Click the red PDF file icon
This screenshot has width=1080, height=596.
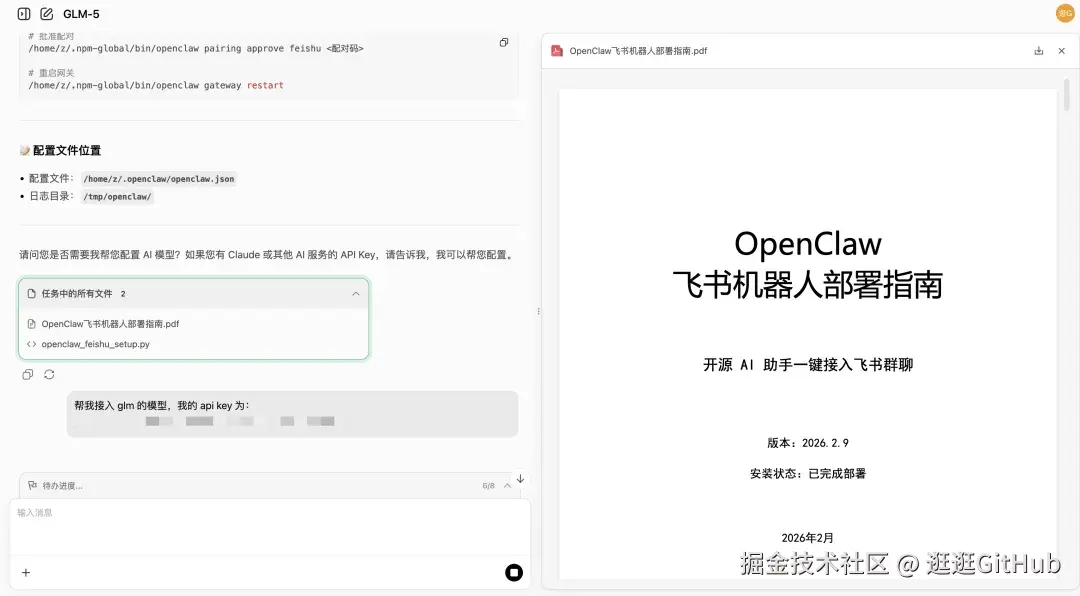(557, 51)
